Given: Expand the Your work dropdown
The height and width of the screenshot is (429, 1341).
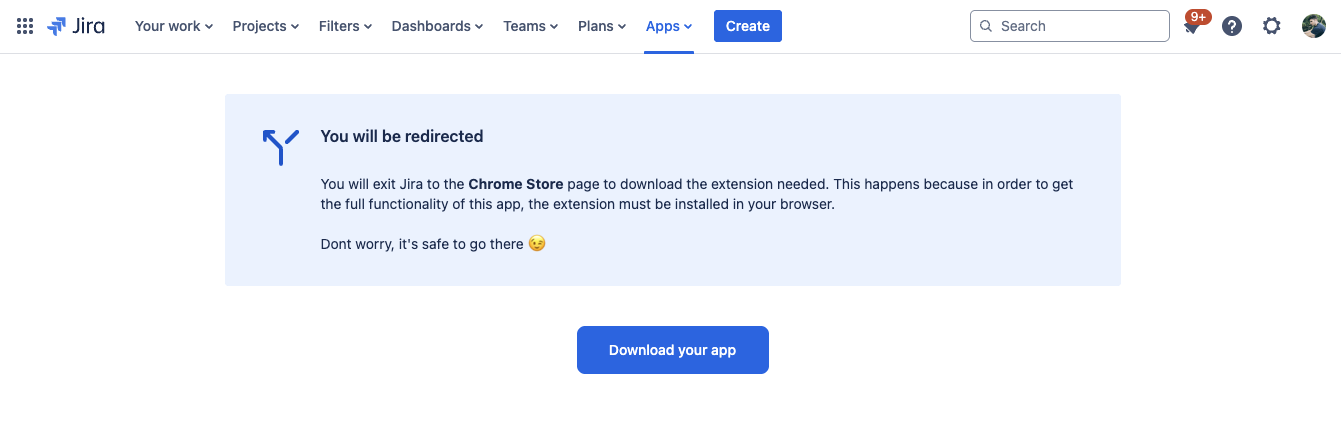Looking at the screenshot, I should click(174, 26).
